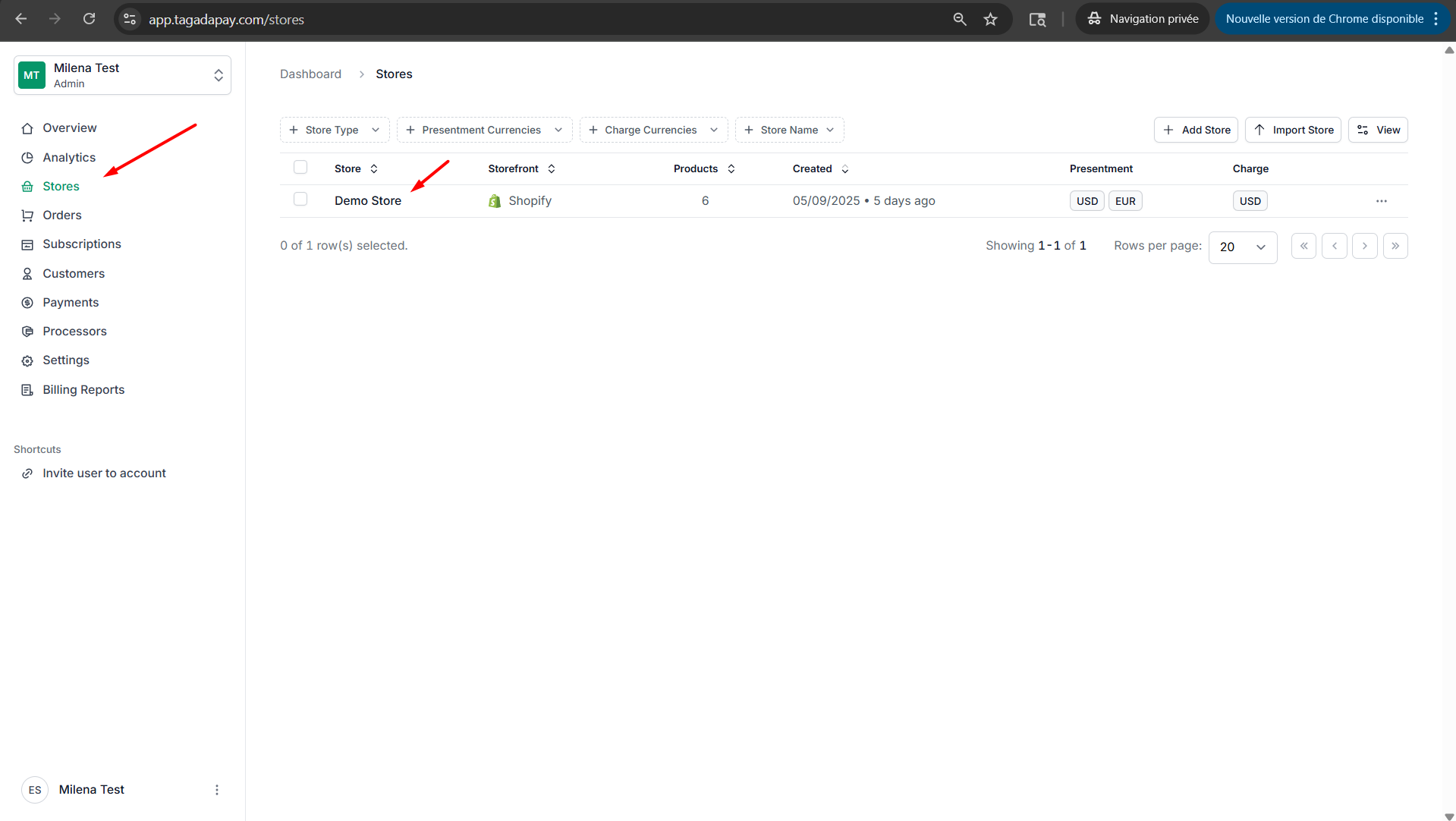The image size is (1456, 821).
Task: Click the Shopify logo in Demo Store row
Action: [495, 201]
